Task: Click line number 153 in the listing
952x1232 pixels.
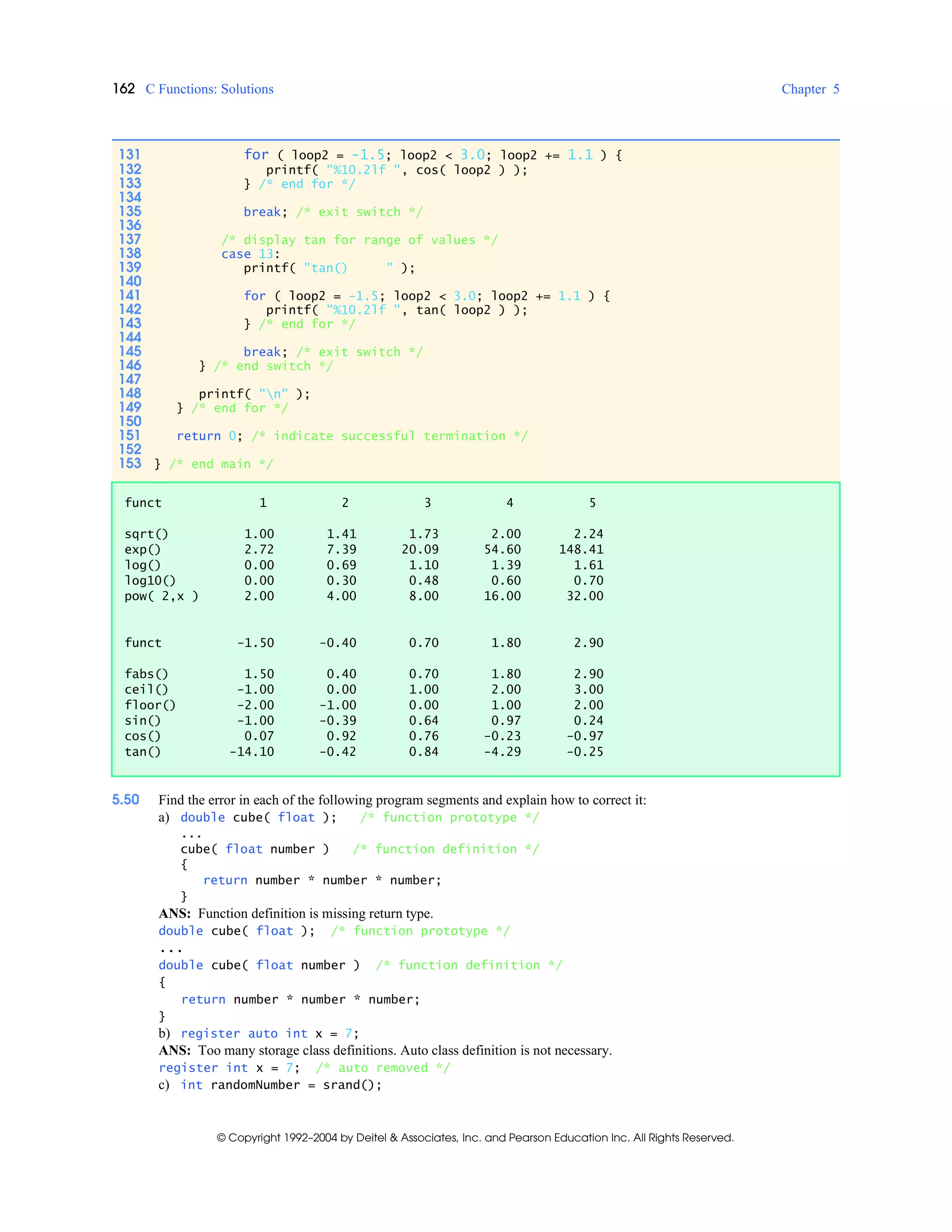Action: (130, 463)
